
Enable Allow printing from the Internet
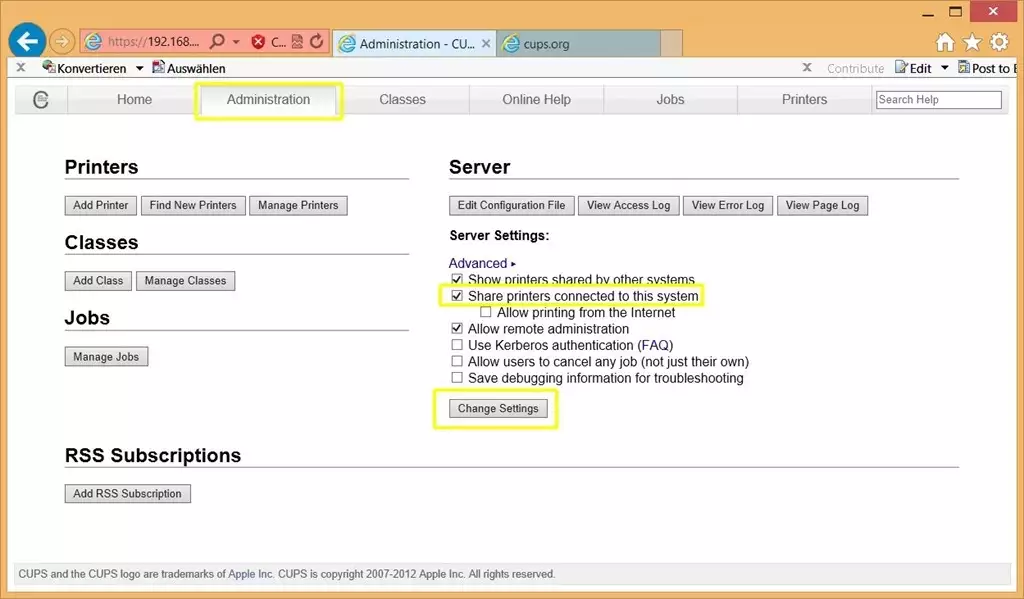pyautogui.click(x=486, y=313)
